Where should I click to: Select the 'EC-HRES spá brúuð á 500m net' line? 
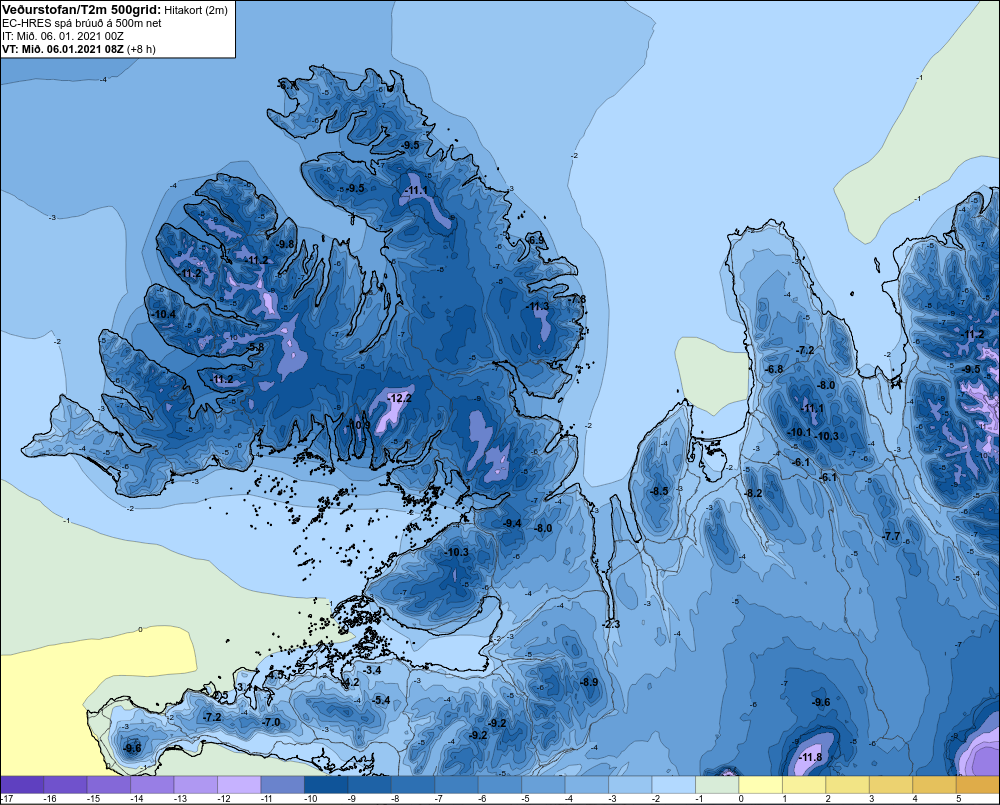(x=82, y=23)
